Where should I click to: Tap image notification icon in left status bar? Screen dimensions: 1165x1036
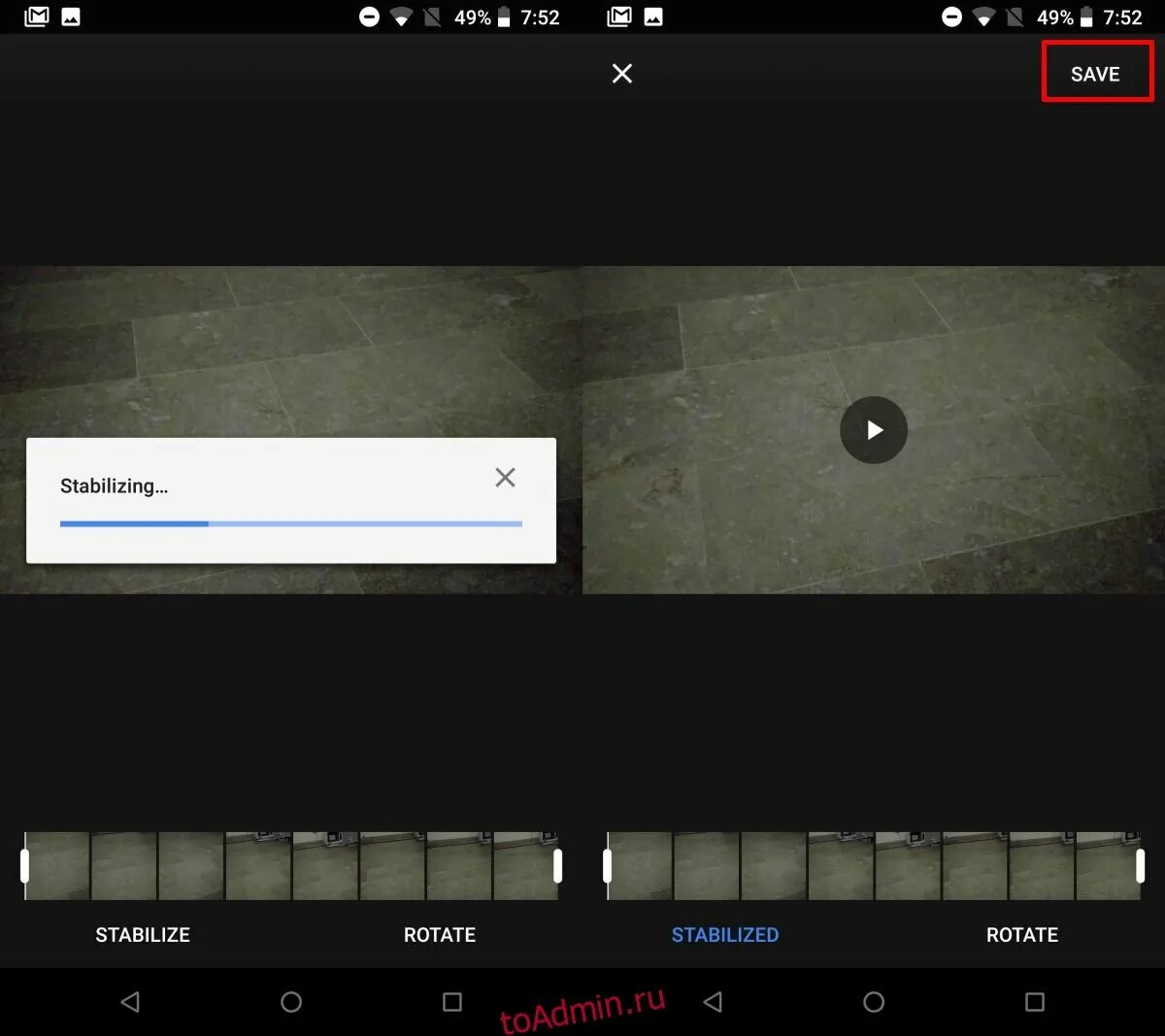pyautogui.click(x=71, y=17)
